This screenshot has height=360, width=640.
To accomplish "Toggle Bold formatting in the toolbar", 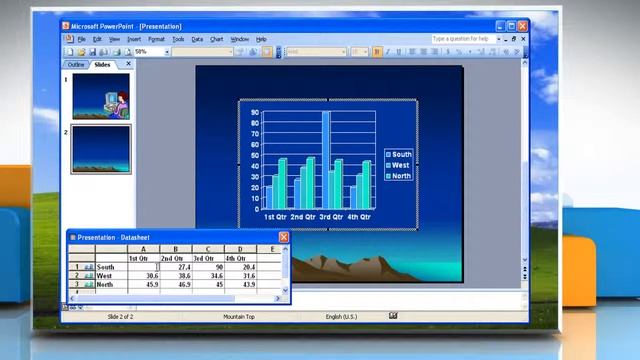I will 377,52.
